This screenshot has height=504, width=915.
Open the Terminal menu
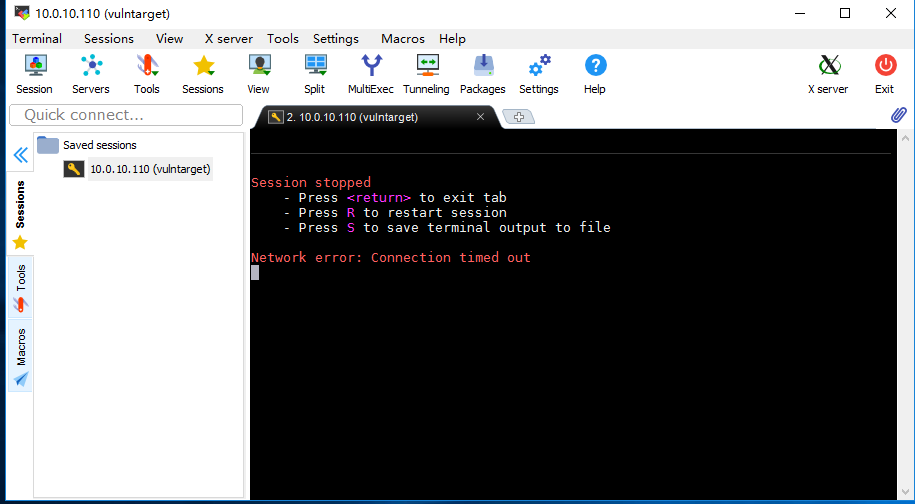(37, 39)
